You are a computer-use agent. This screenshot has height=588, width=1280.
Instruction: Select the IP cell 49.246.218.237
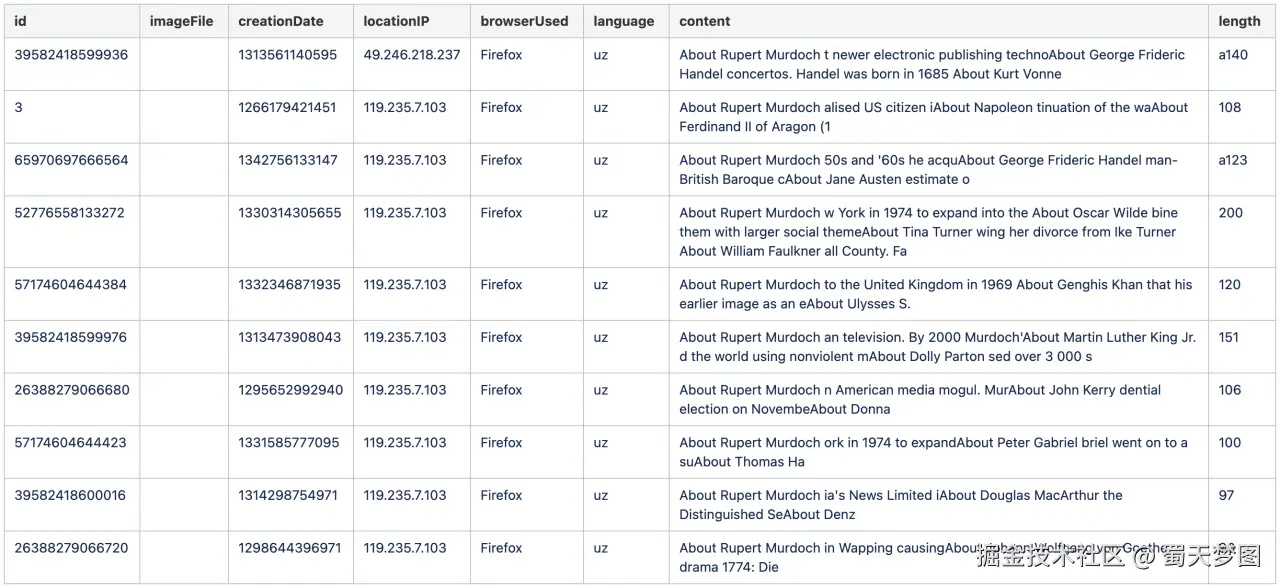point(411,55)
